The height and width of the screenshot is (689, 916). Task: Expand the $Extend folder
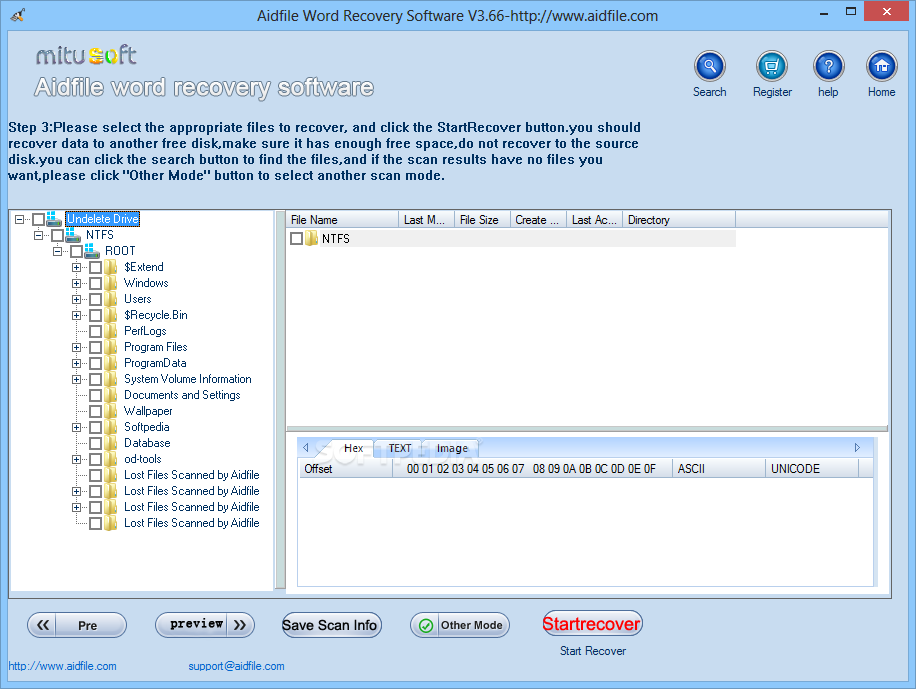click(x=77, y=267)
